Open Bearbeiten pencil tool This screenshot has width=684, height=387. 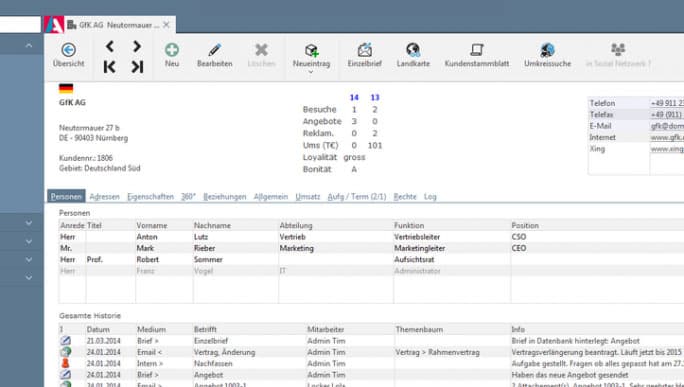[215, 55]
